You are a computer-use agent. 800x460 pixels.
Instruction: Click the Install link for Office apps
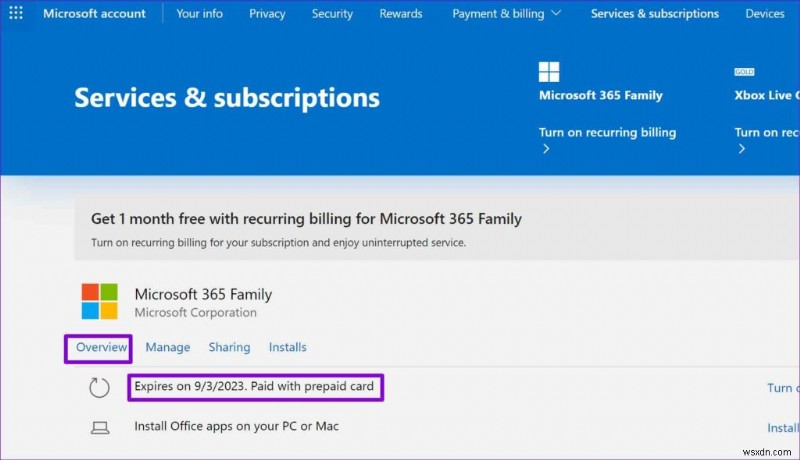(783, 428)
